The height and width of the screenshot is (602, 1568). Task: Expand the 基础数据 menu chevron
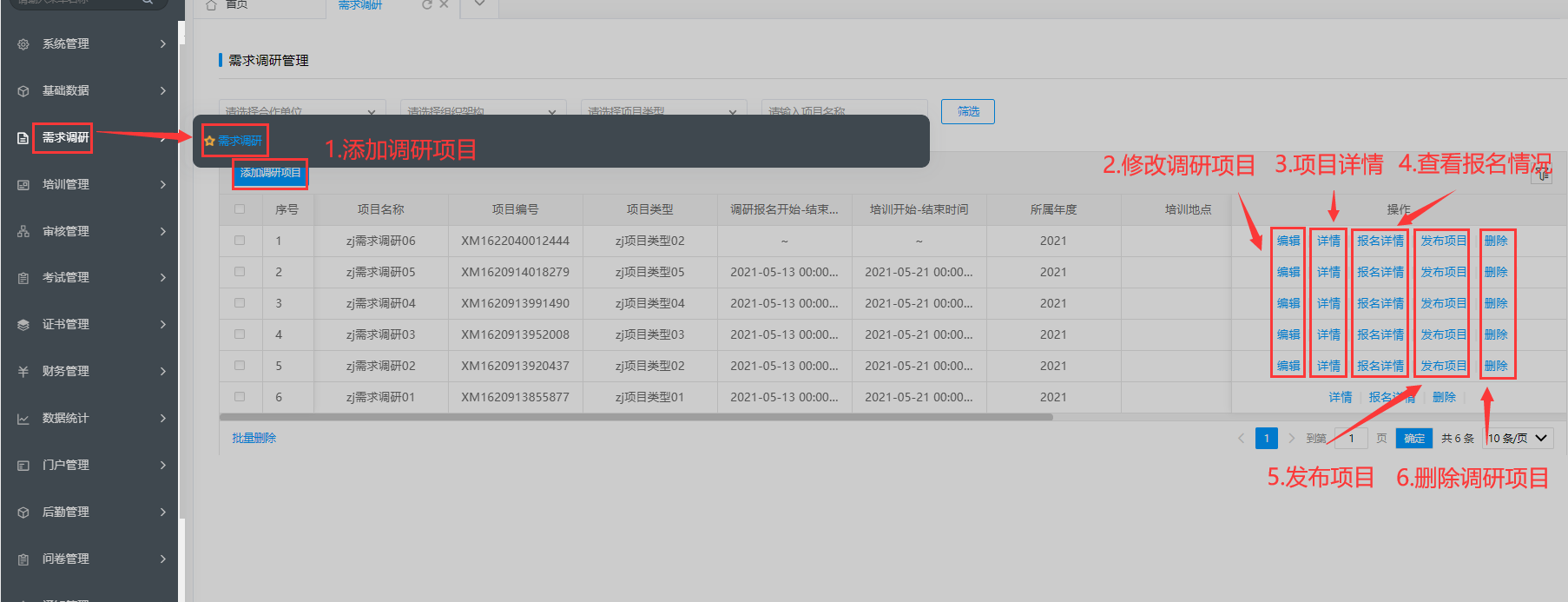point(162,90)
